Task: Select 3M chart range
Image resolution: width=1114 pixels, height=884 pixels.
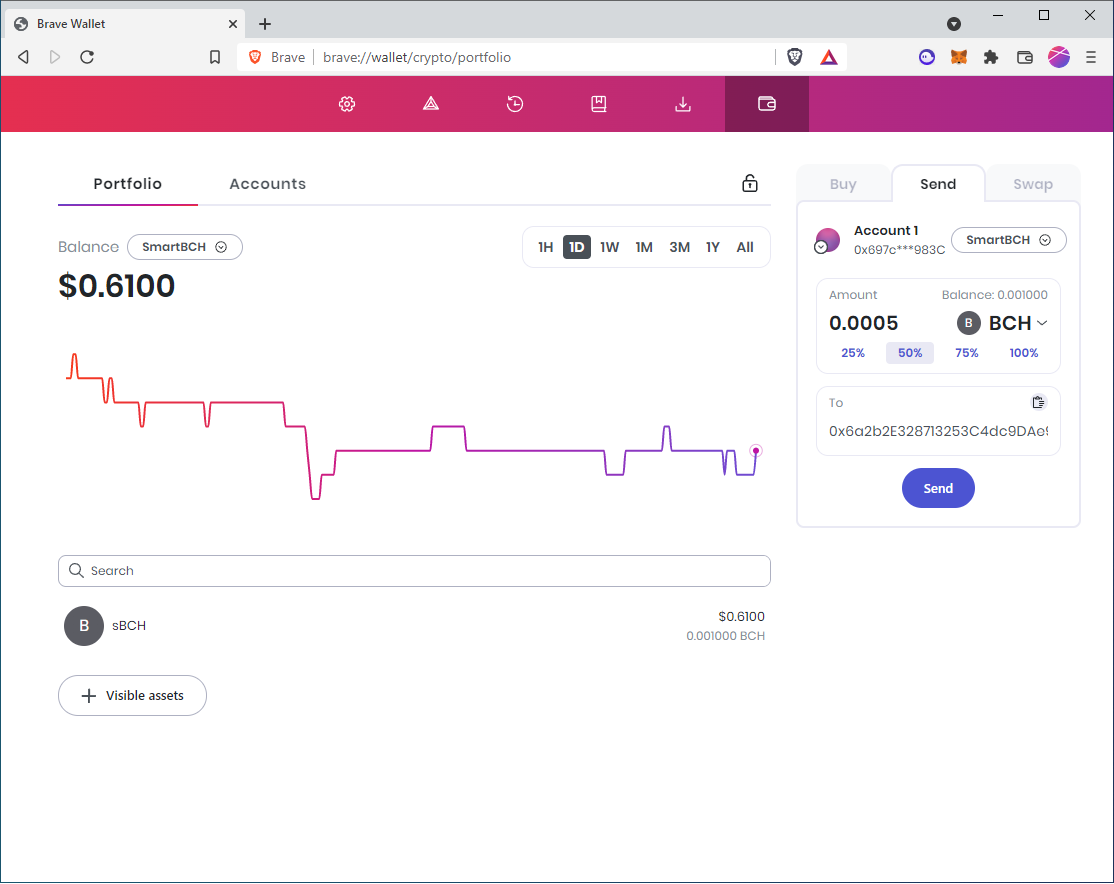Action: 679,247
